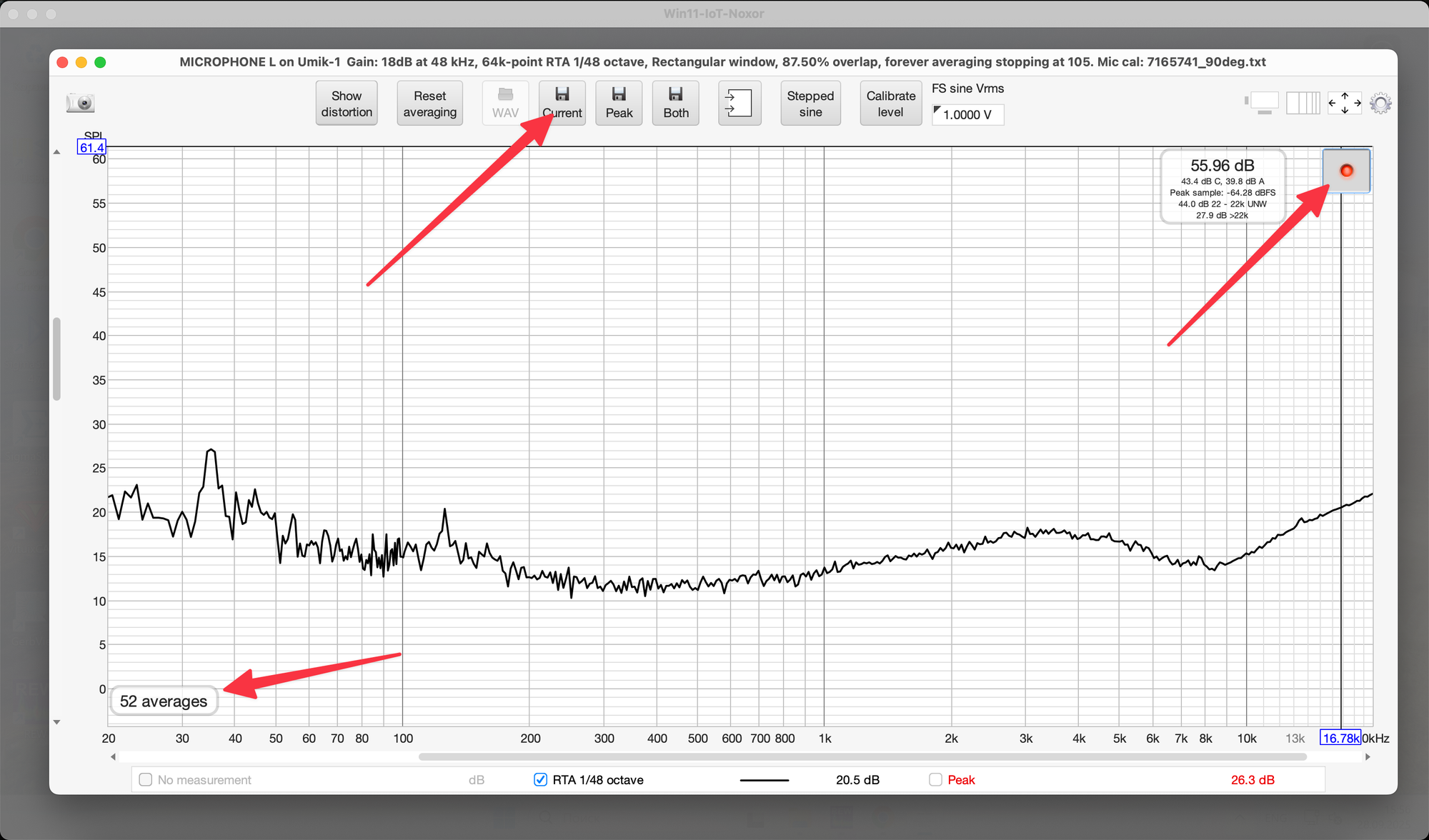Save both current and peak traces

[x=675, y=103]
